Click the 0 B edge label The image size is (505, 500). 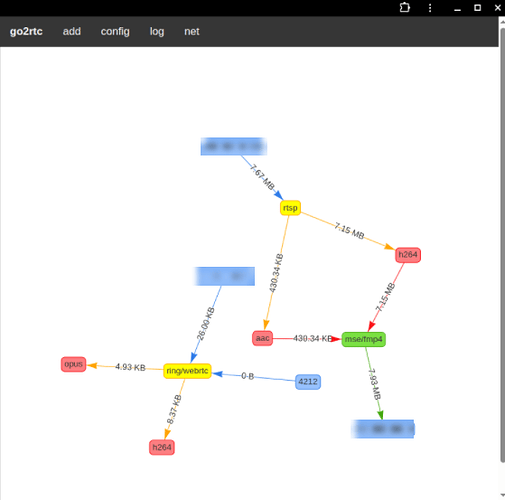248,376
